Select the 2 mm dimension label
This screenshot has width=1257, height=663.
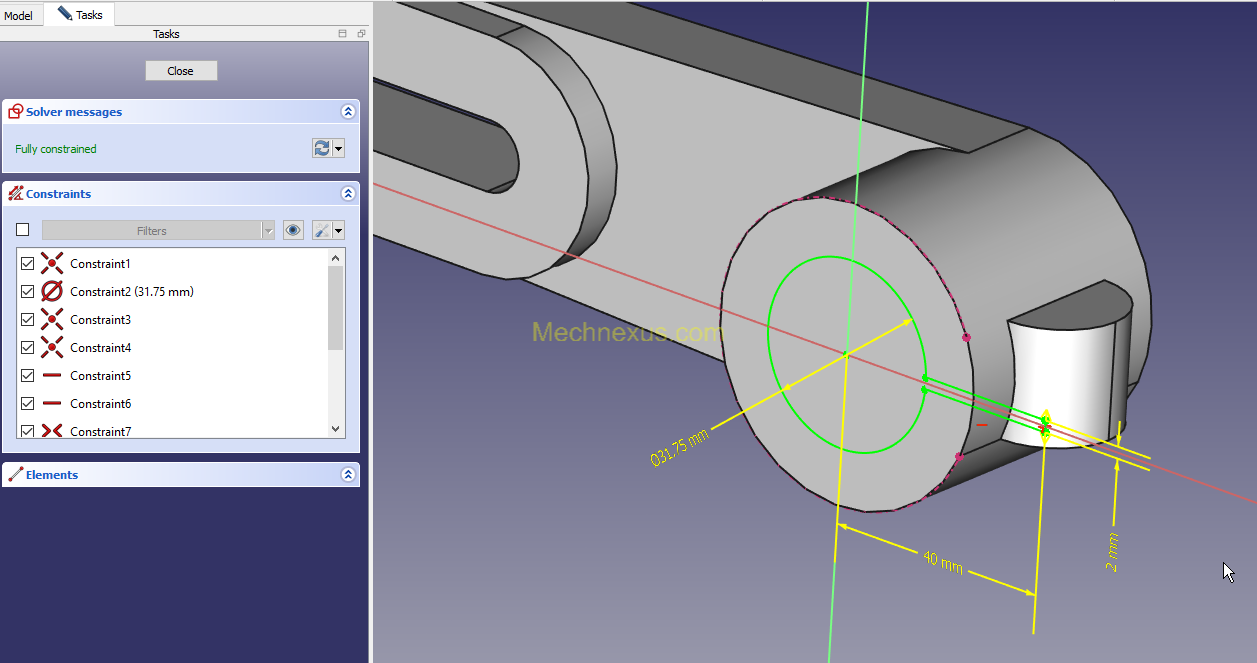tap(1112, 552)
